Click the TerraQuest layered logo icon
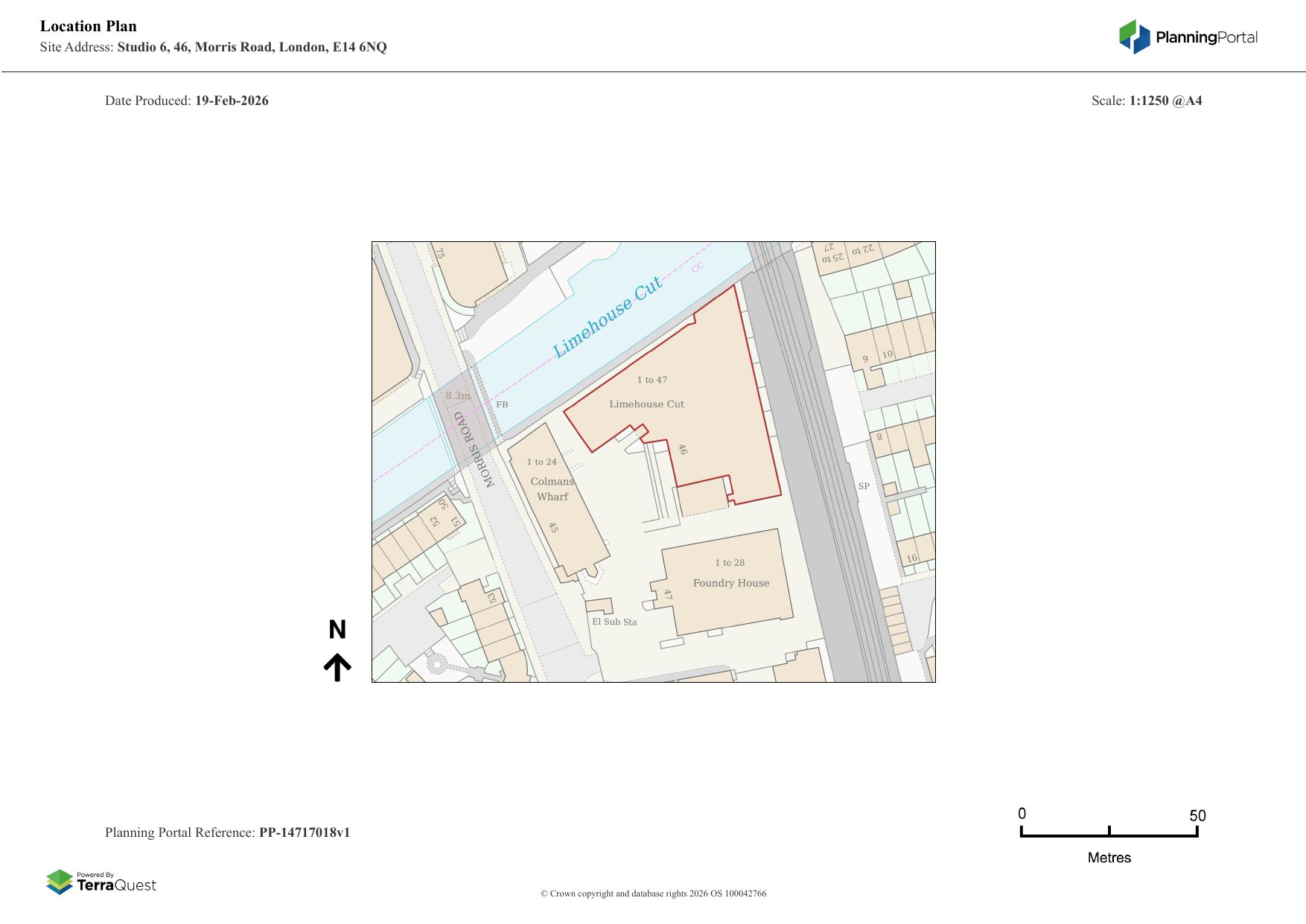Screen dimensions: 1306x924 click(x=60, y=882)
